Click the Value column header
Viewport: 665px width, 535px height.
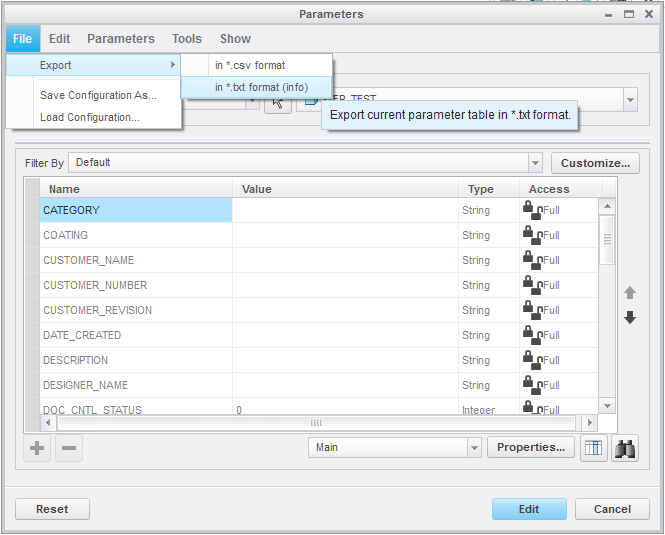[x=345, y=189]
